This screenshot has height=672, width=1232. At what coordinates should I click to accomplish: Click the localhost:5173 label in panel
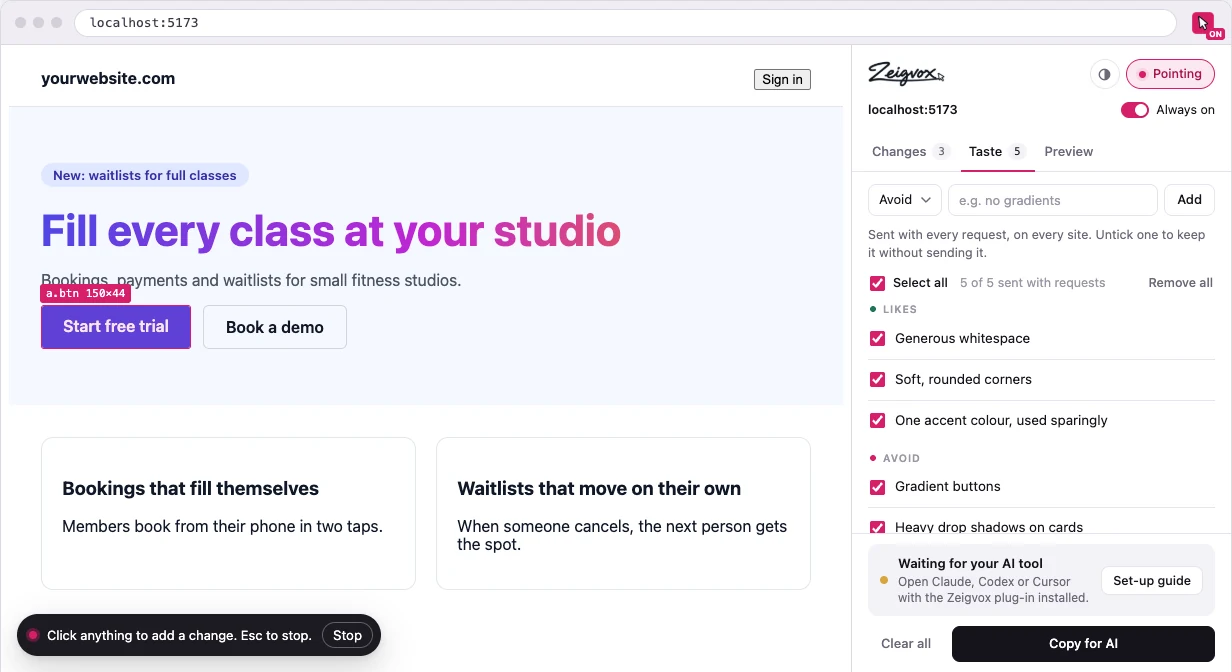point(913,110)
